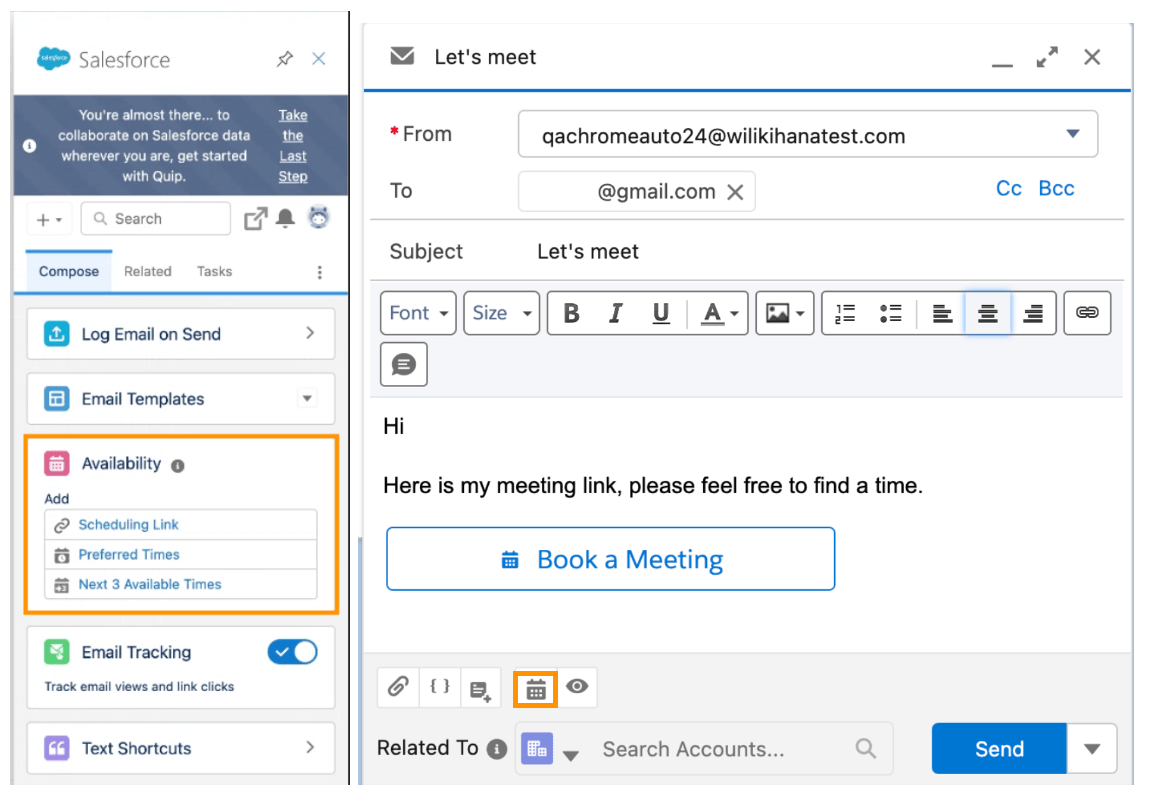Click the calendar availability icon in footer
This screenshot has width=1156, height=794.
coord(536,689)
